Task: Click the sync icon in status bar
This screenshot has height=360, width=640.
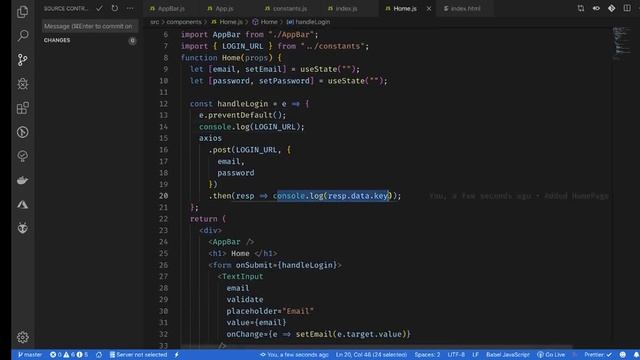Action: (x=99, y=355)
